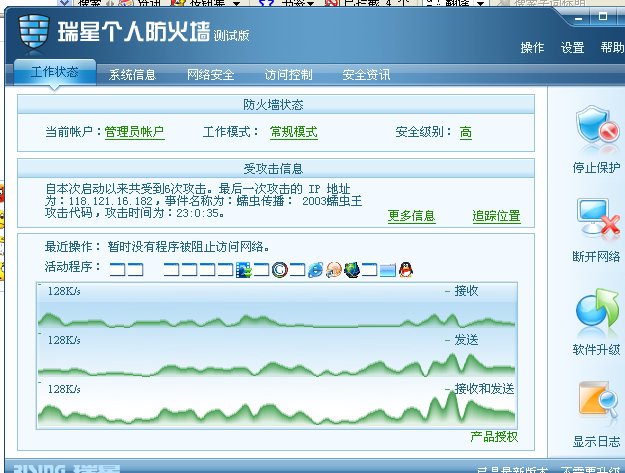The image size is (625, 473).
Task: Select the film-strip download icon in active programs
Action: click(244, 270)
